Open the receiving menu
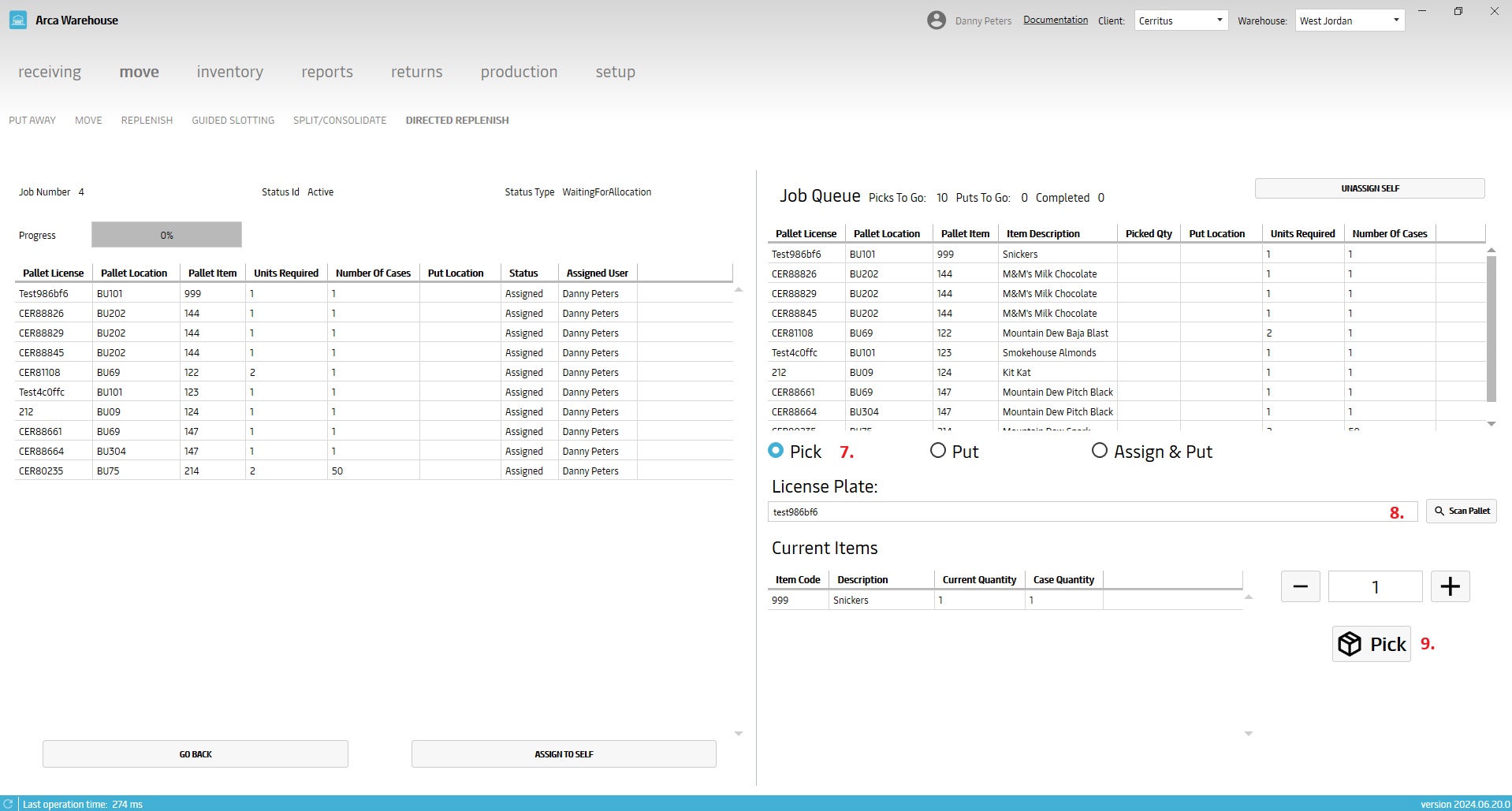 click(x=50, y=72)
